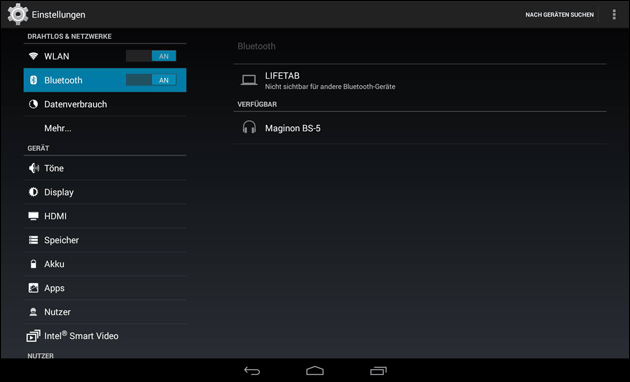Click the Einstellungen title text
The image size is (630, 382).
[x=58, y=14]
